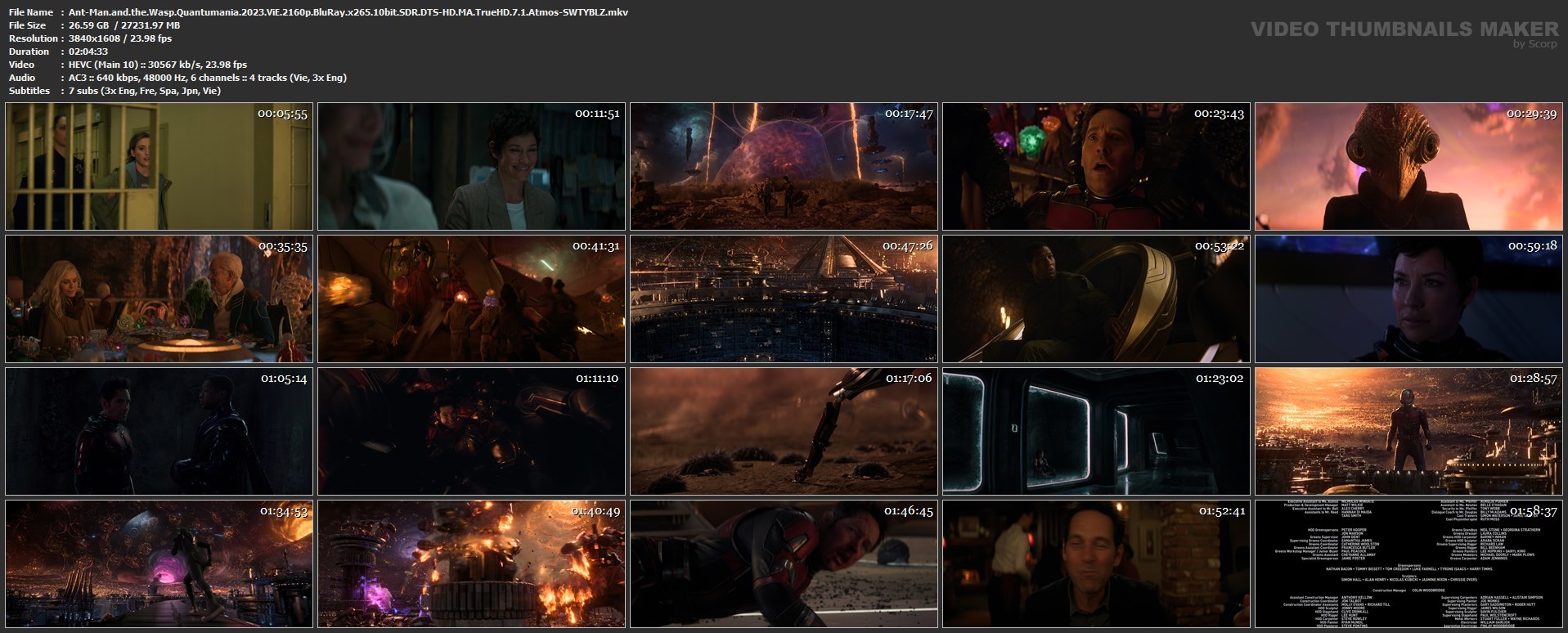Click the file size value 26.59 GB
Image resolution: width=1568 pixels, height=633 pixels.
click(x=89, y=25)
